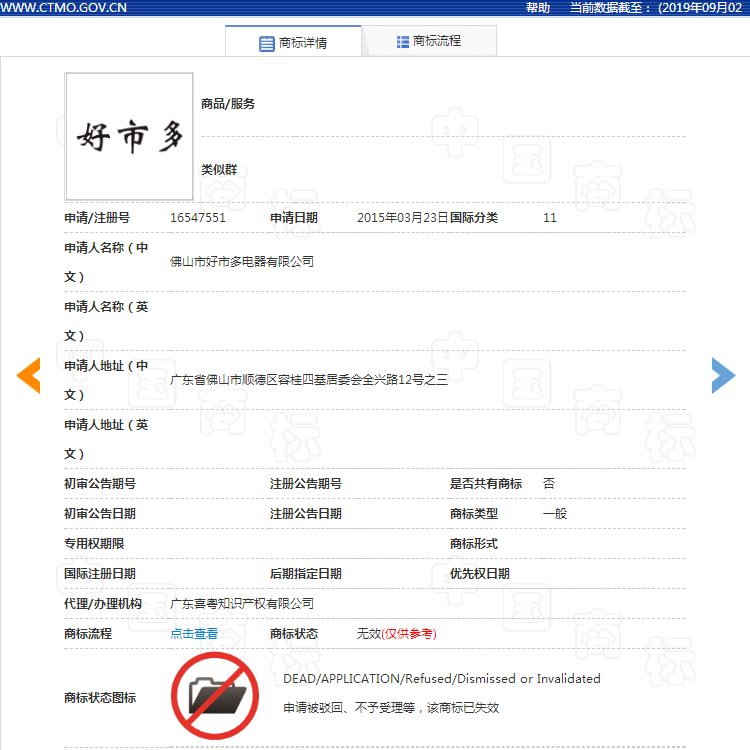Select shared trademark value 否

click(x=549, y=484)
